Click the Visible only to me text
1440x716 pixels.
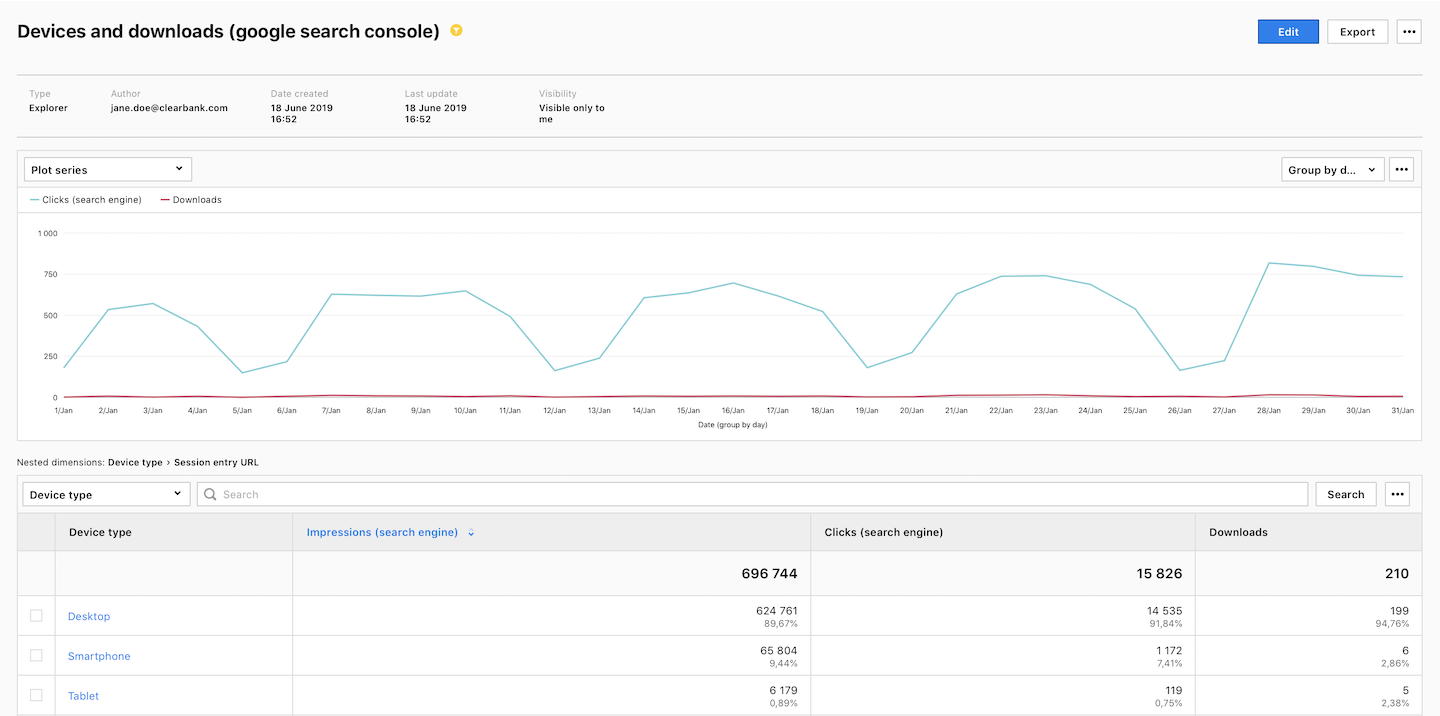(x=572, y=113)
